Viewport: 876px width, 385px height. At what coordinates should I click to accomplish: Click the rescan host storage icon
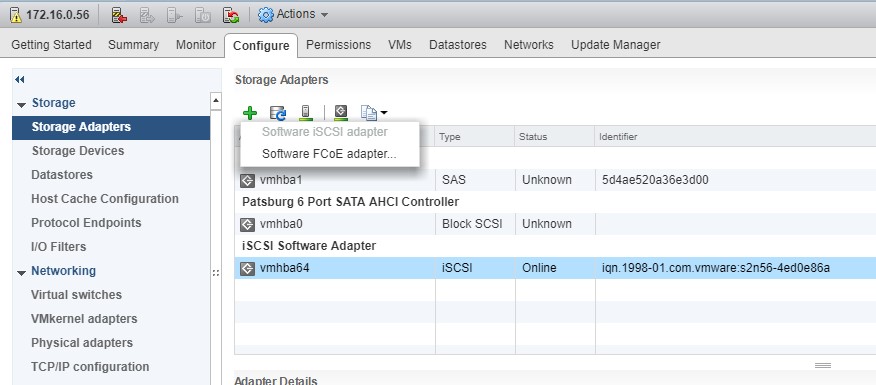pyautogui.click(x=305, y=113)
